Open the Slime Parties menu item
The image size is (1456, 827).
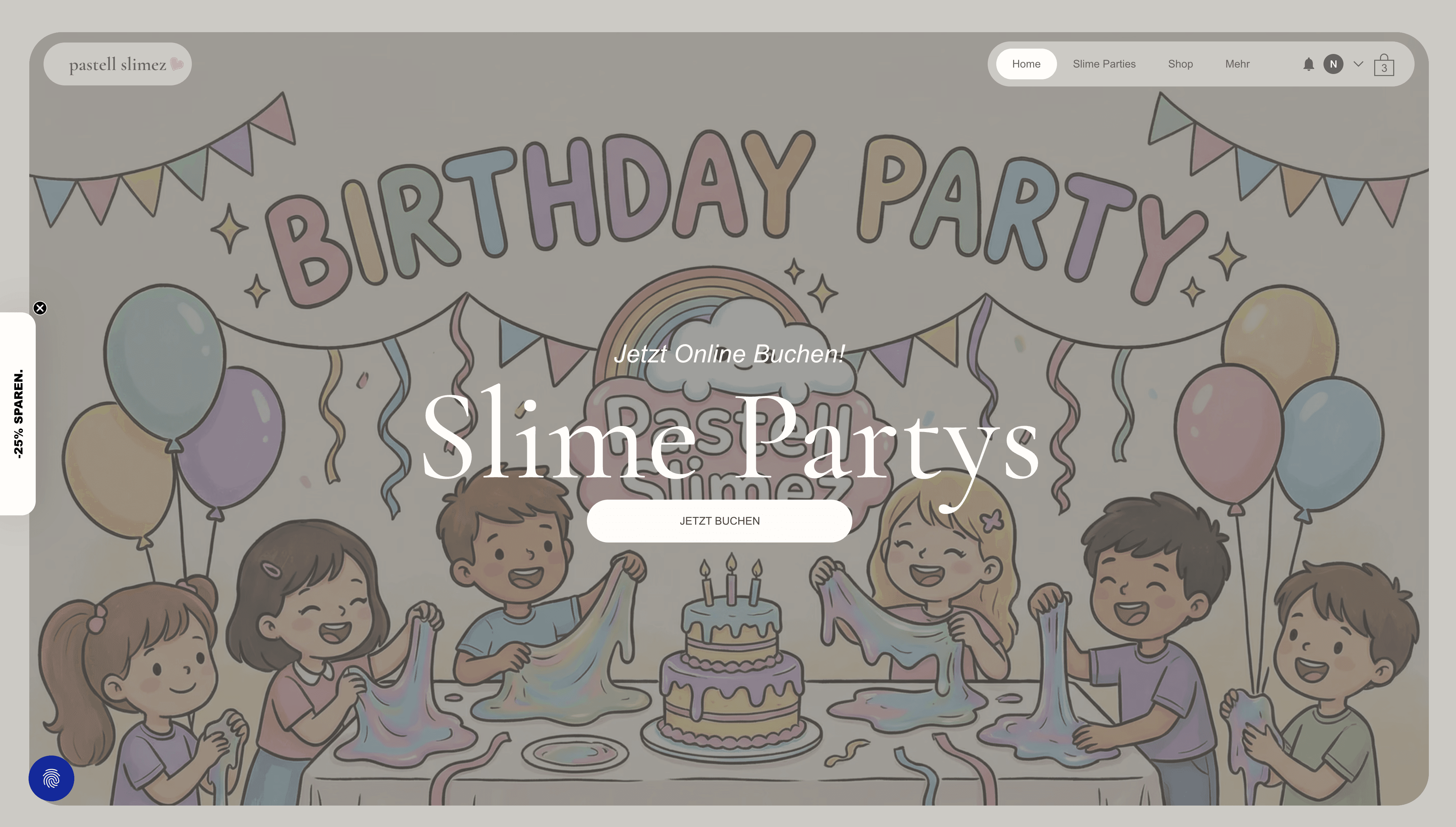pyautogui.click(x=1104, y=64)
